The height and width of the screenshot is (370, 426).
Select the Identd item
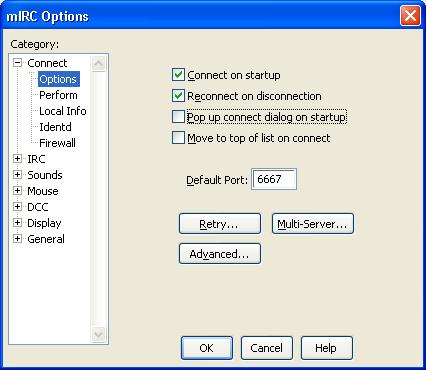coord(55,127)
